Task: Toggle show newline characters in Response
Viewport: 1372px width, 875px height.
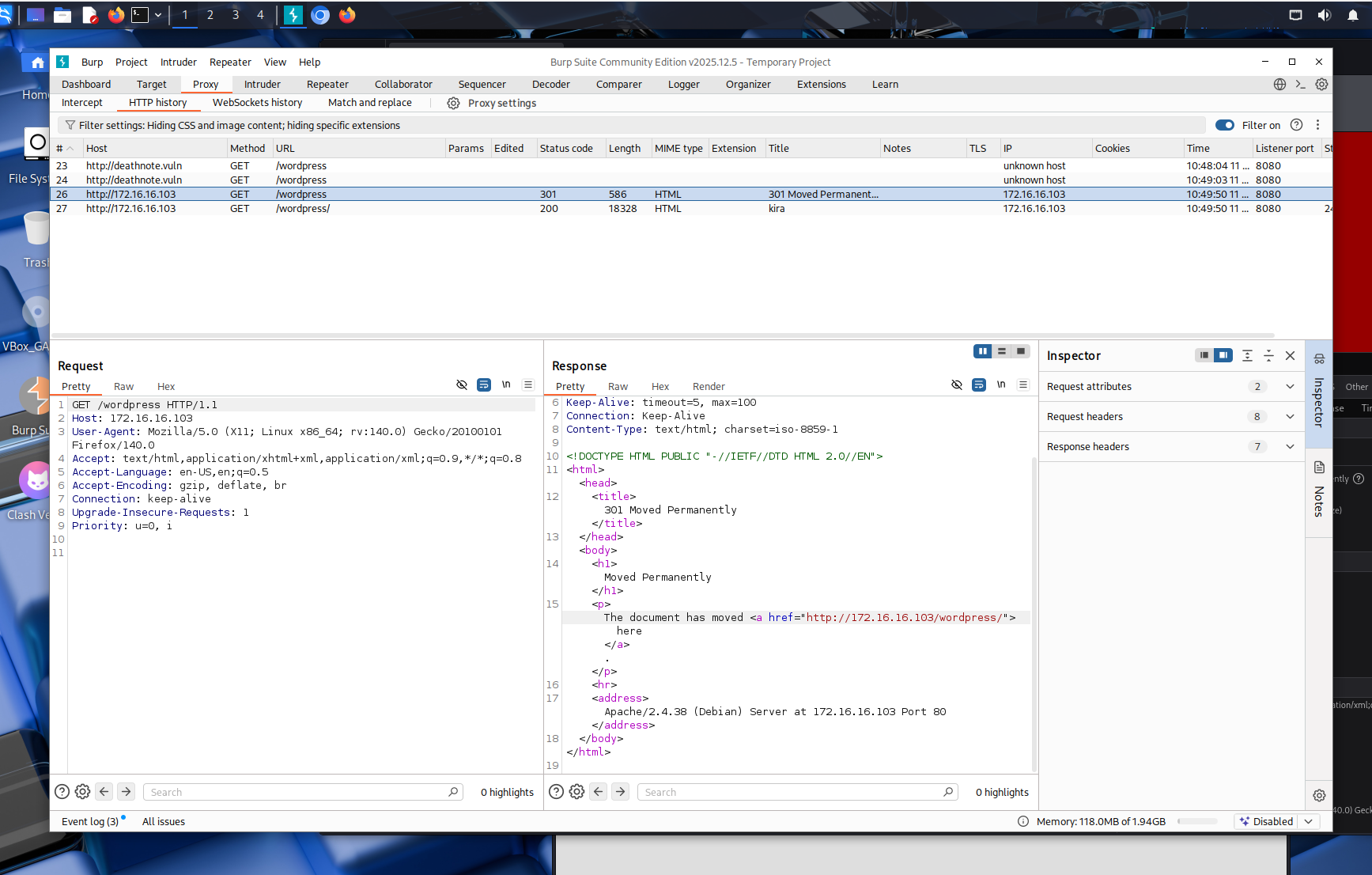Action: (1001, 385)
